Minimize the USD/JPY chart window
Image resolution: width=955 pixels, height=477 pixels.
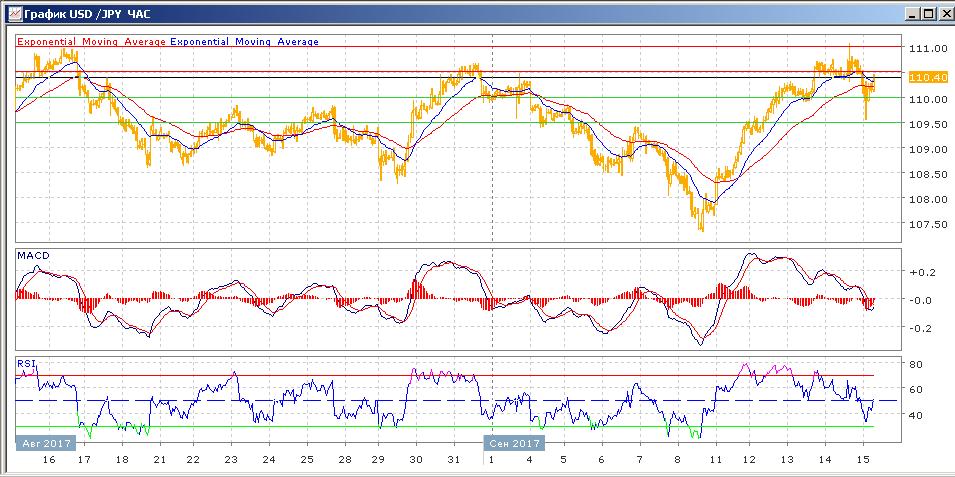(911, 14)
